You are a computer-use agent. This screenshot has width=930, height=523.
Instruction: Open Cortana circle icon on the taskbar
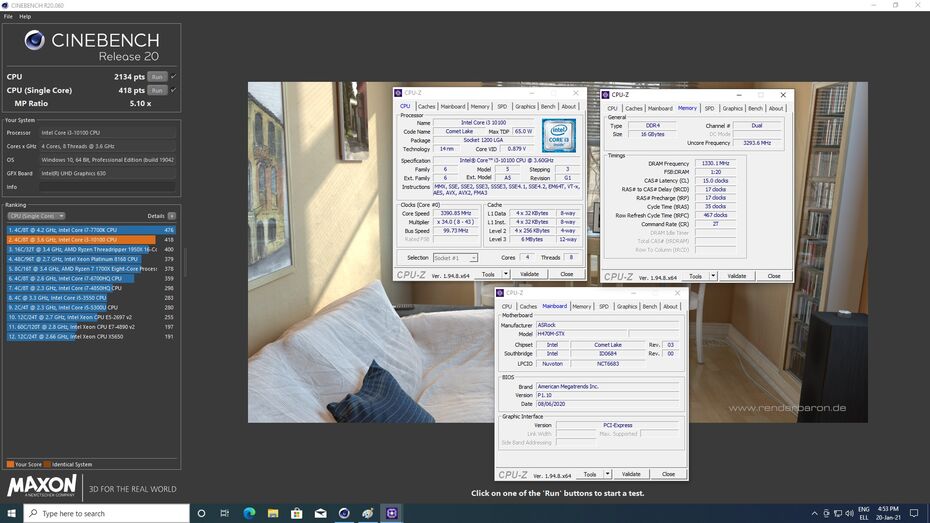pyautogui.click(x=201, y=514)
